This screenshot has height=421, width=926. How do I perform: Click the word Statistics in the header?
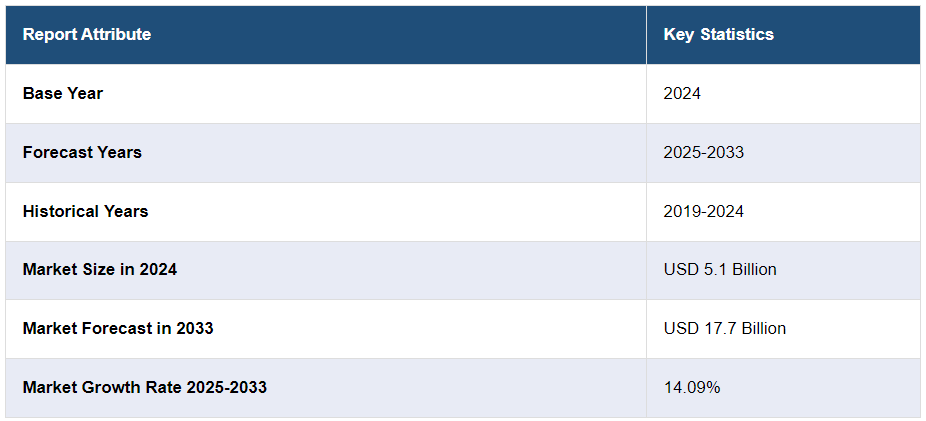pos(737,35)
